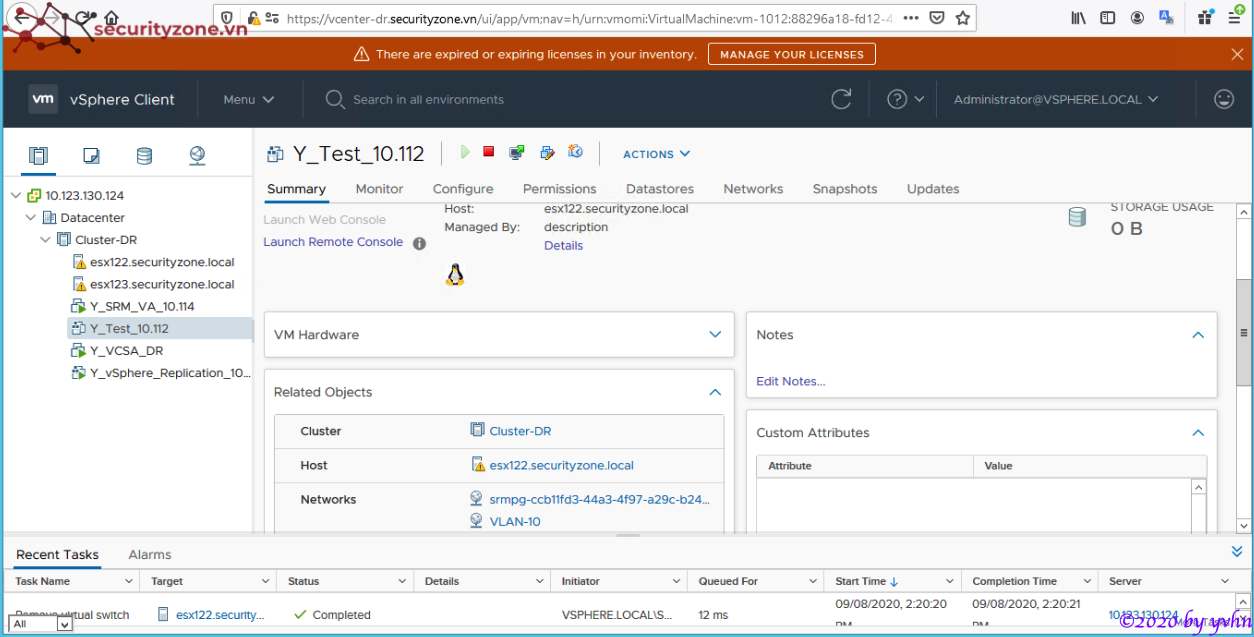
Task: Open Firefox hamburger menu
Action: (1237, 18)
